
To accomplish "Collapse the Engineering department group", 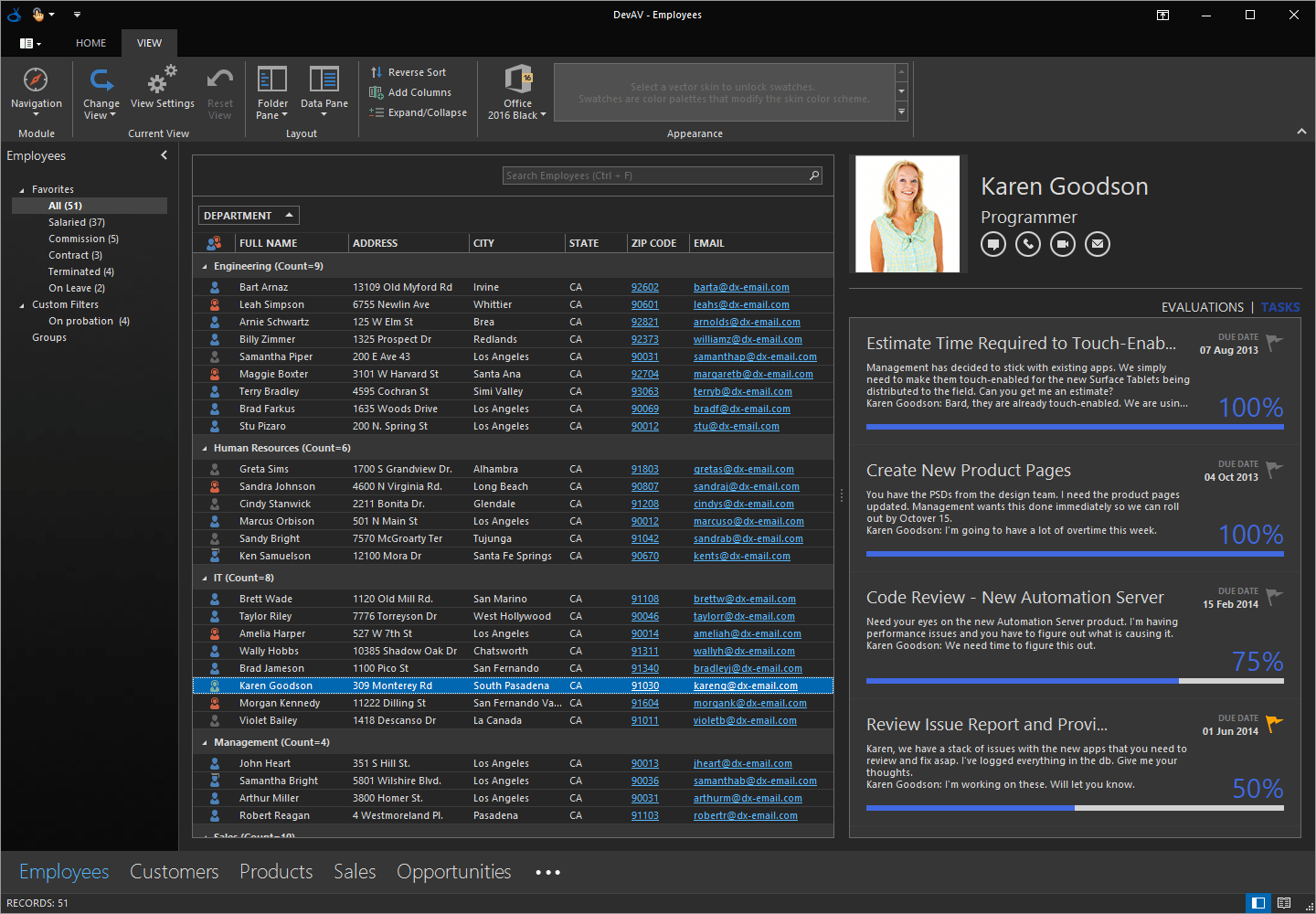I will [205, 269].
